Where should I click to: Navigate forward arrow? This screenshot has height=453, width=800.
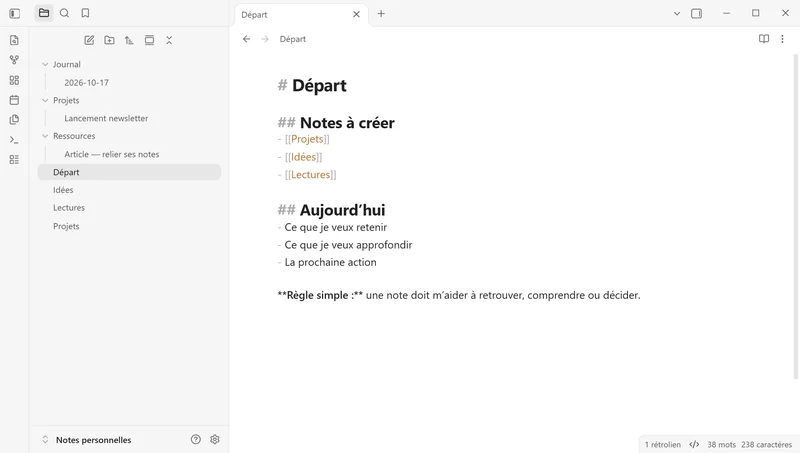pos(265,39)
